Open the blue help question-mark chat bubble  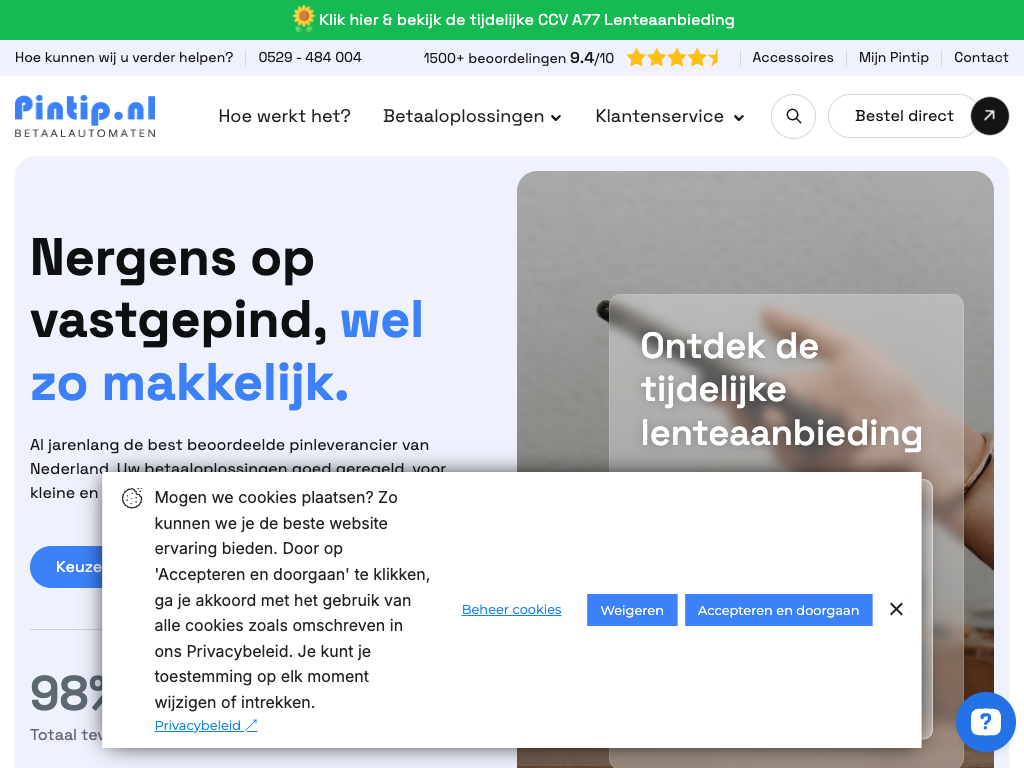(x=985, y=722)
